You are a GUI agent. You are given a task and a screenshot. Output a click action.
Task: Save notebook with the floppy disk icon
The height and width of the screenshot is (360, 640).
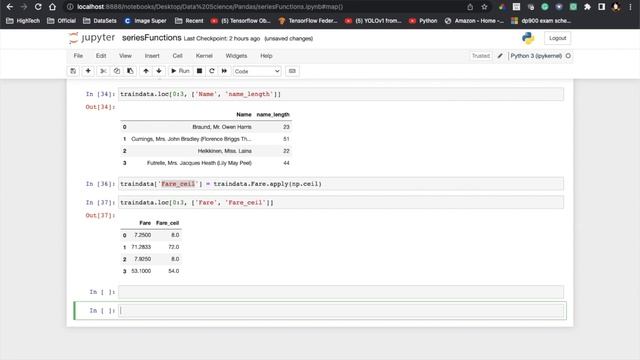(x=73, y=71)
